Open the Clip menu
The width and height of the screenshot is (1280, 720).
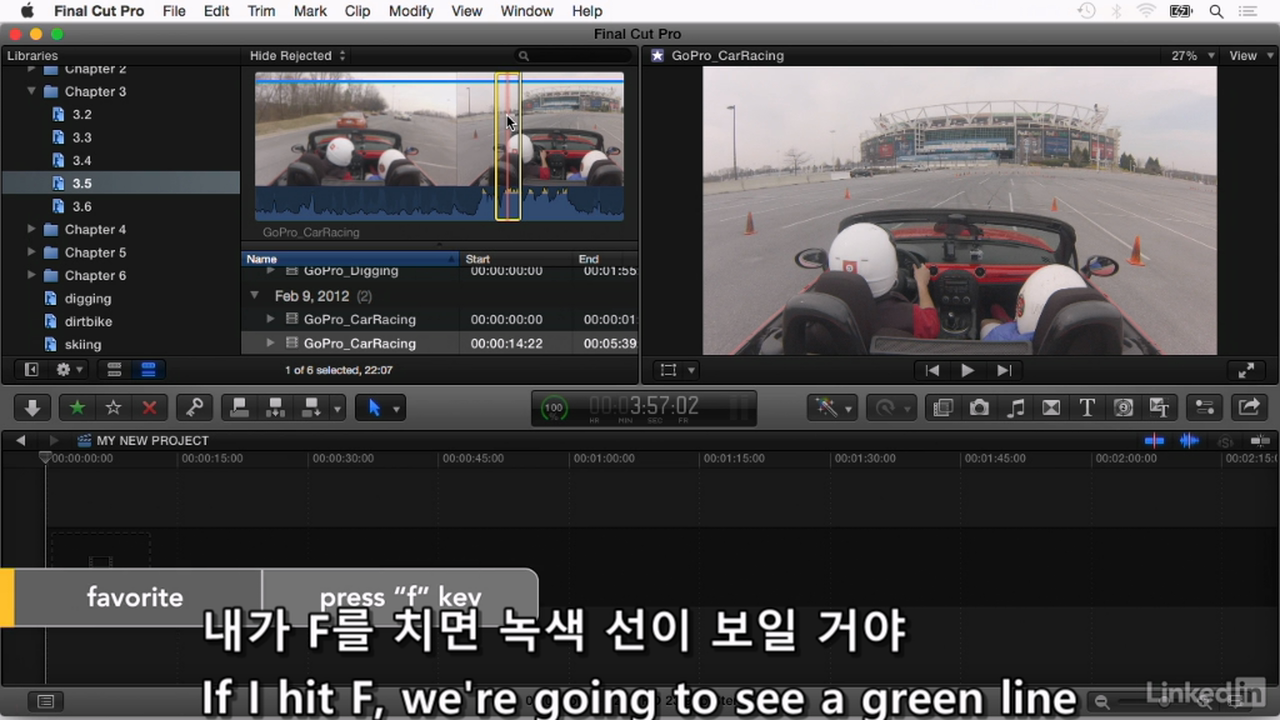point(357,11)
